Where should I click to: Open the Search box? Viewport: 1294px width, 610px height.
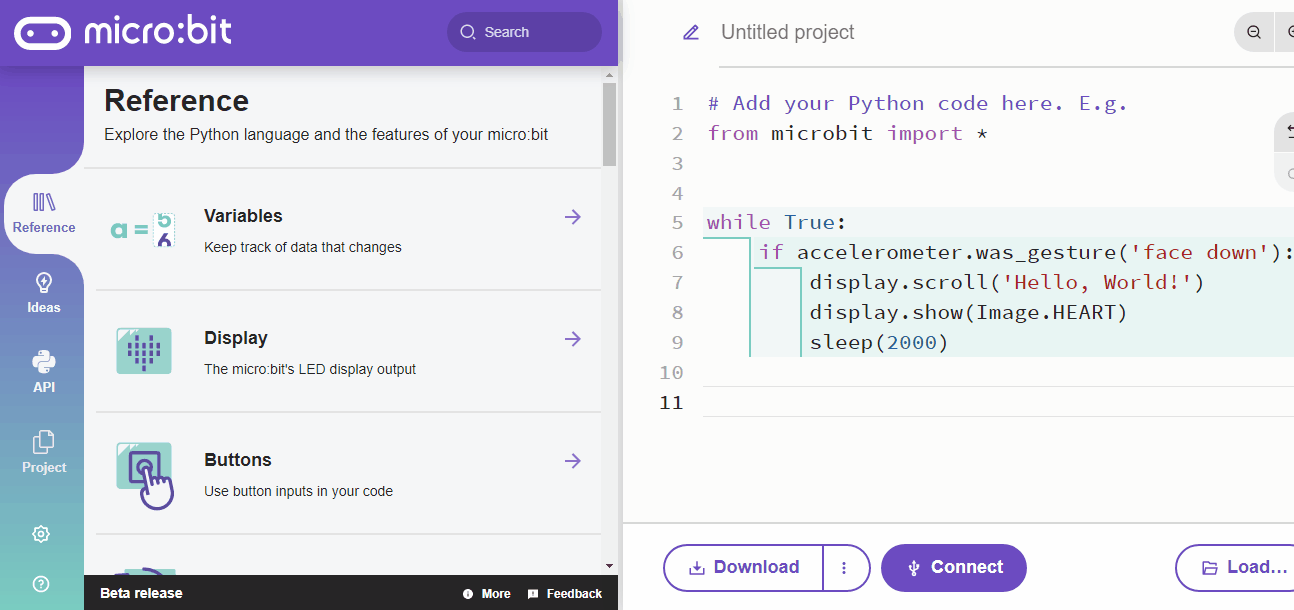pos(524,32)
